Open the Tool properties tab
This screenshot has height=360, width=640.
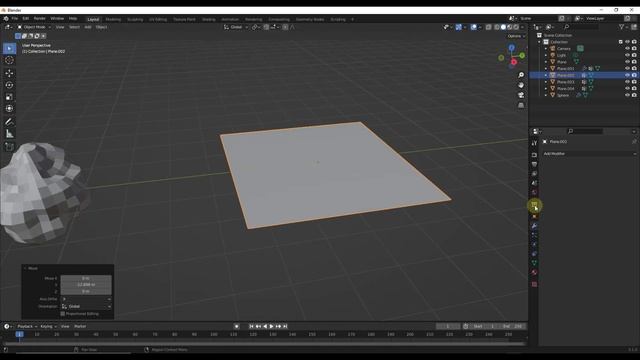click(534, 143)
